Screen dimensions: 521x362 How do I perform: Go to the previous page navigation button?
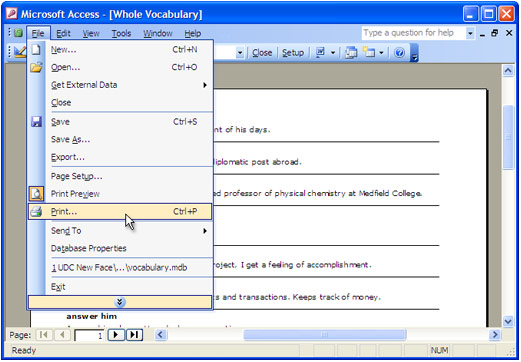(x=62, y=334)
